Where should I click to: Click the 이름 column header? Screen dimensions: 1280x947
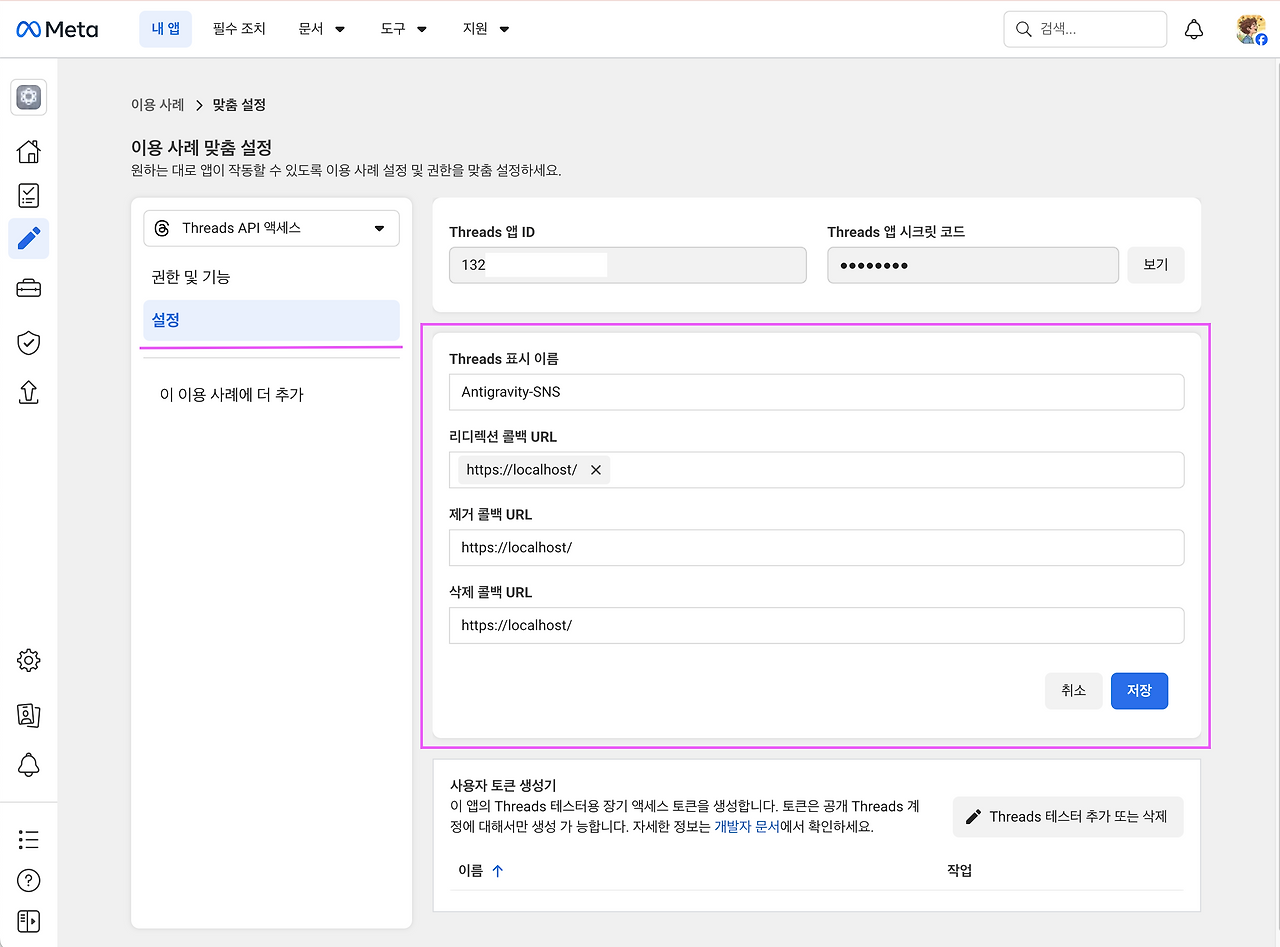[x=471, y=871]
